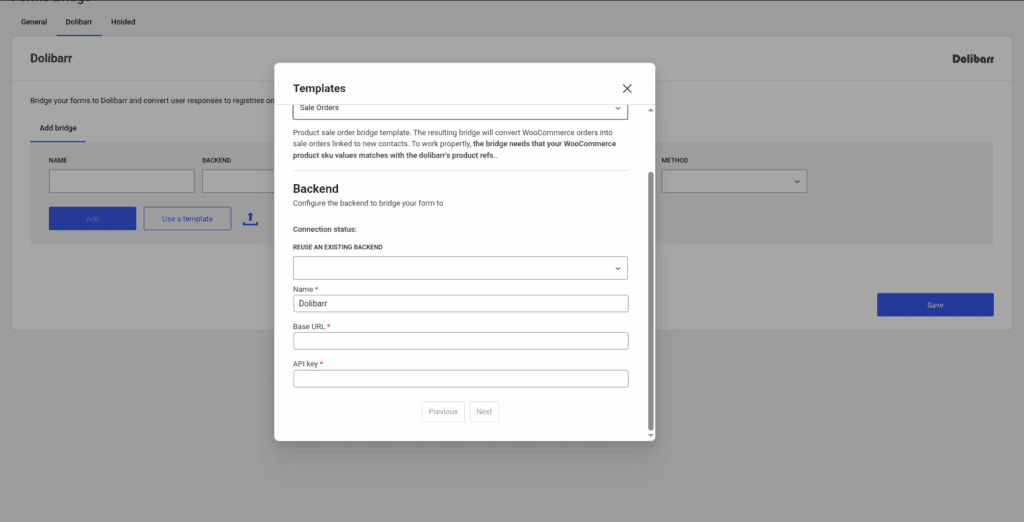Click the Add button
The image size is (1024, 522).
tap(93, 219)
